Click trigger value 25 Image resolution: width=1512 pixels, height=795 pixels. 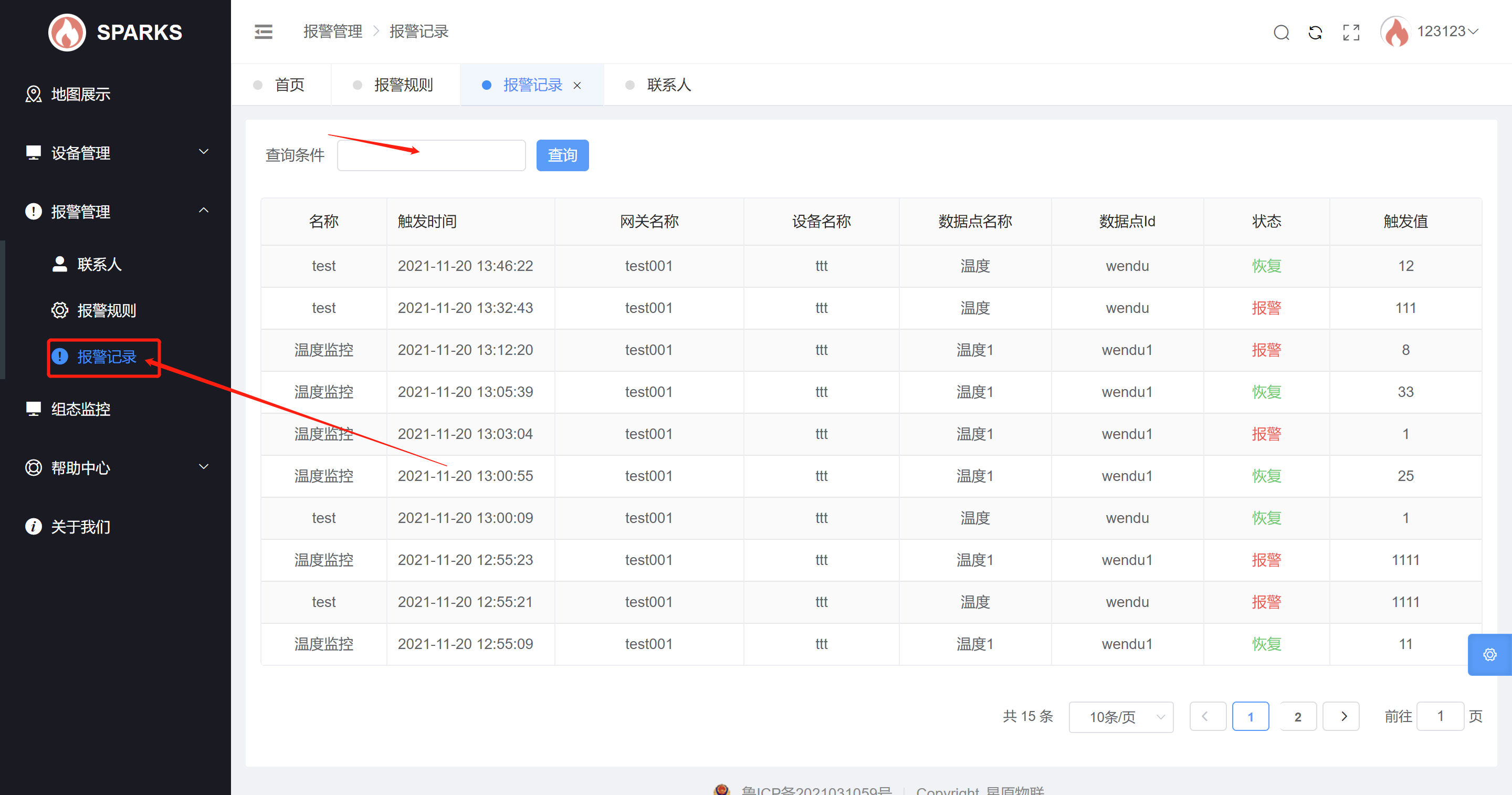pos(1406,476)
